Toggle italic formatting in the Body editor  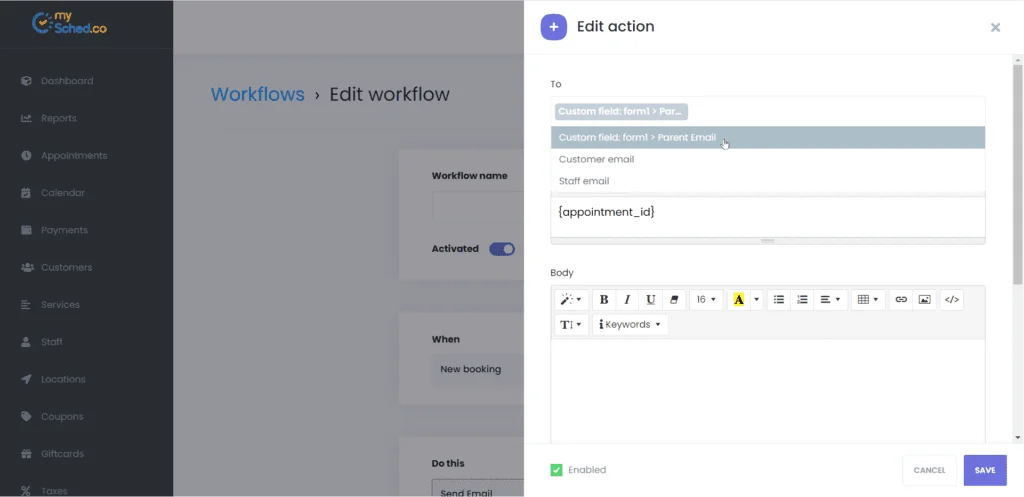(x=627, y=300)
